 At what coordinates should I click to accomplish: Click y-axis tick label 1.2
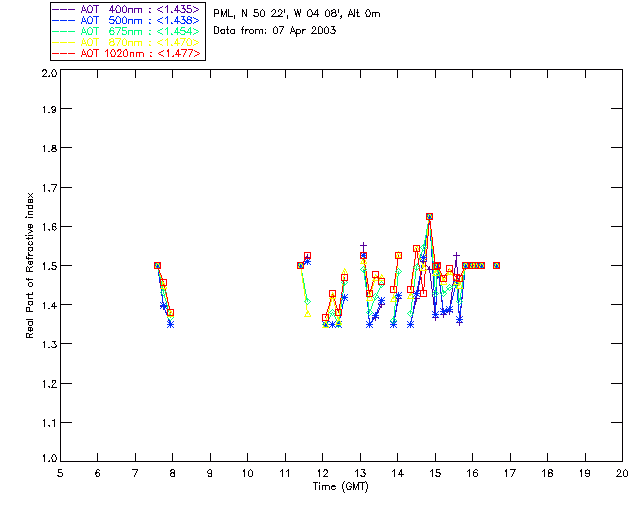(49, 384)
